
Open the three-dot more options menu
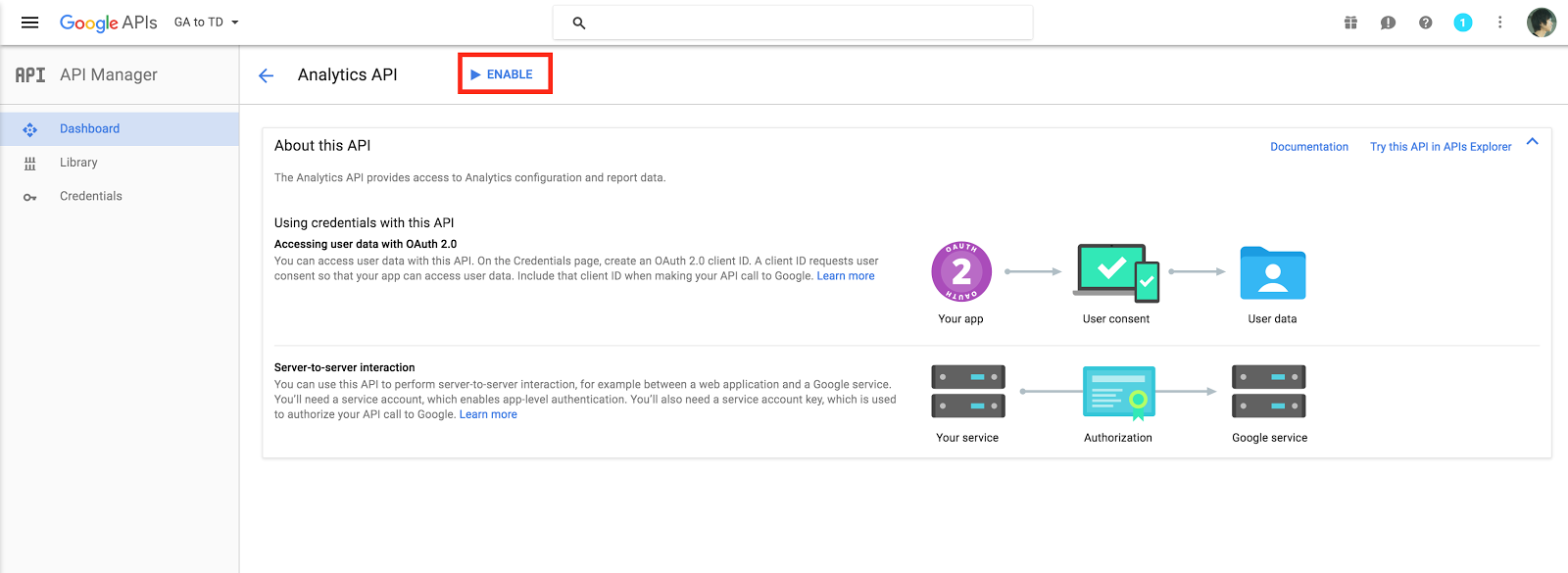[x=1499, y=23]
